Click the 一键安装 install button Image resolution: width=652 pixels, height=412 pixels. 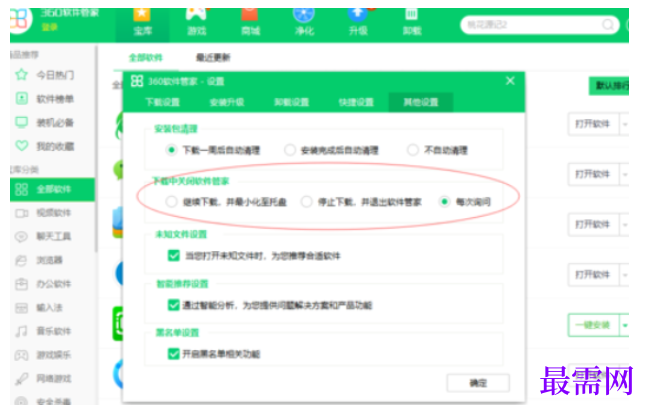click(x=593, y=325)
